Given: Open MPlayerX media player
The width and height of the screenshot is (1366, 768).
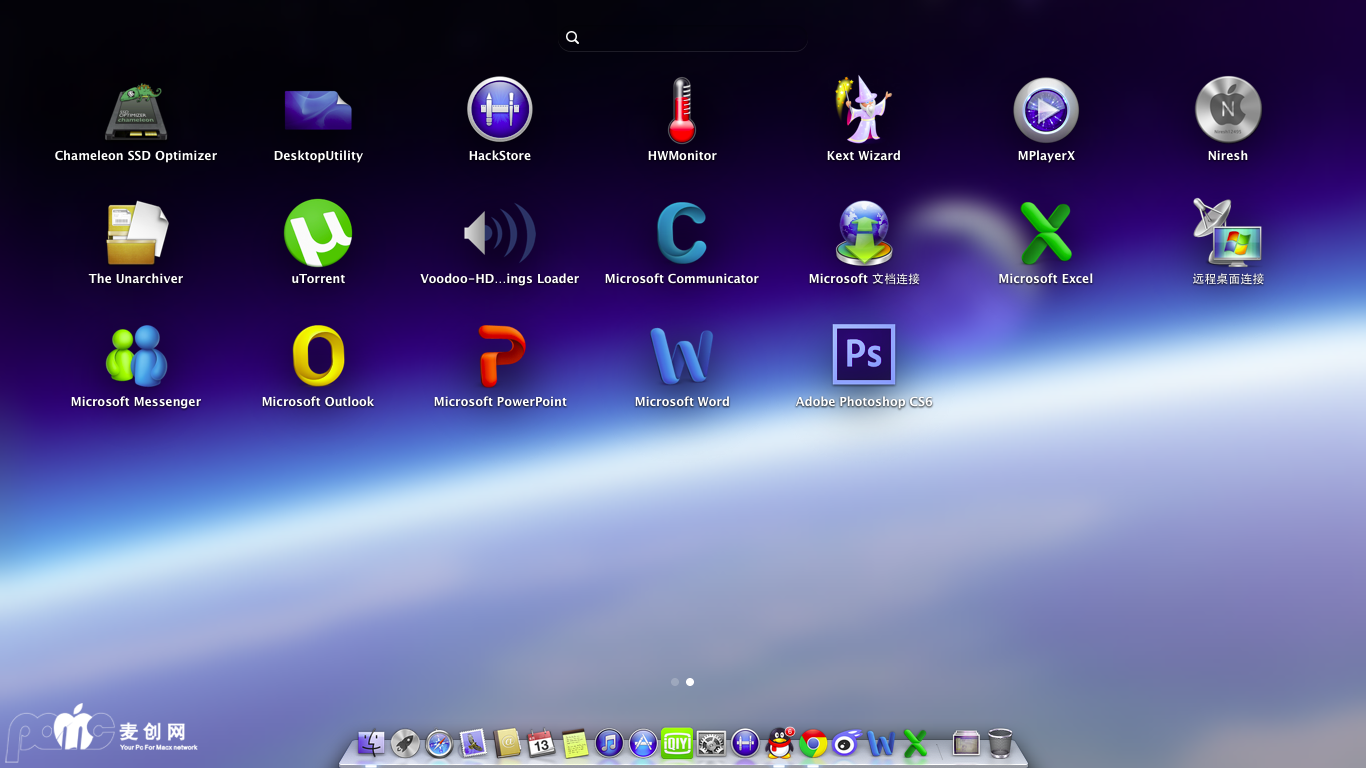Looking at the screenshot, I should point(1046,110).
